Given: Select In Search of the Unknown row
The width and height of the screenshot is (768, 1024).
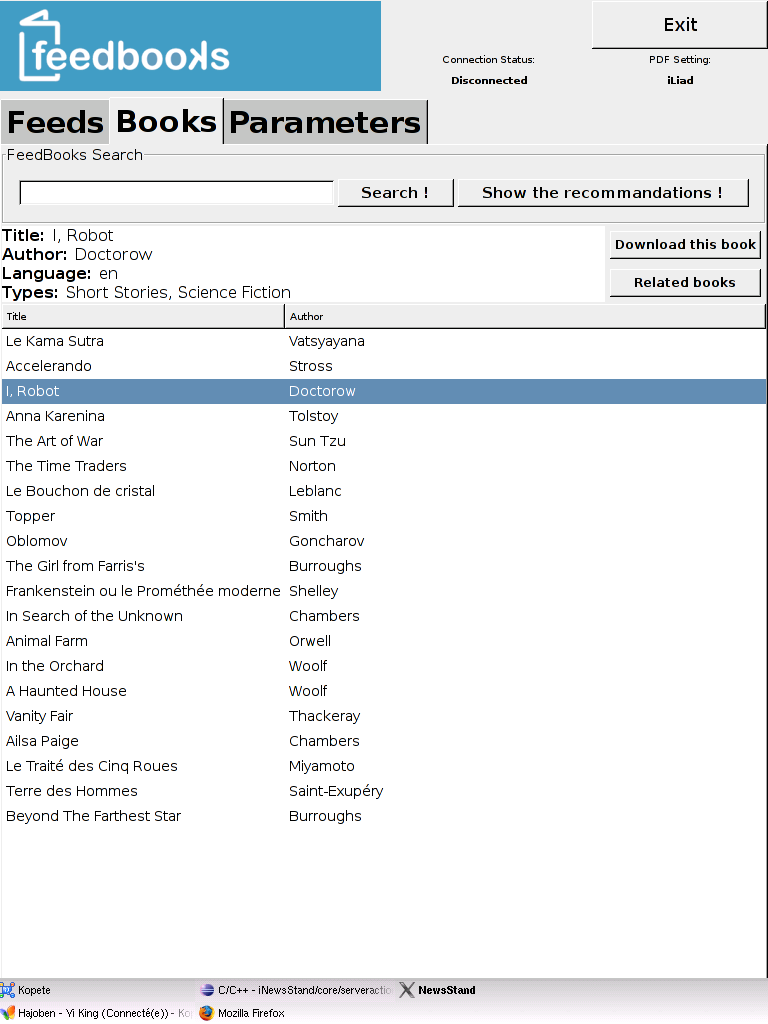Looking at the screenshot, I should [x=383, y=616].
